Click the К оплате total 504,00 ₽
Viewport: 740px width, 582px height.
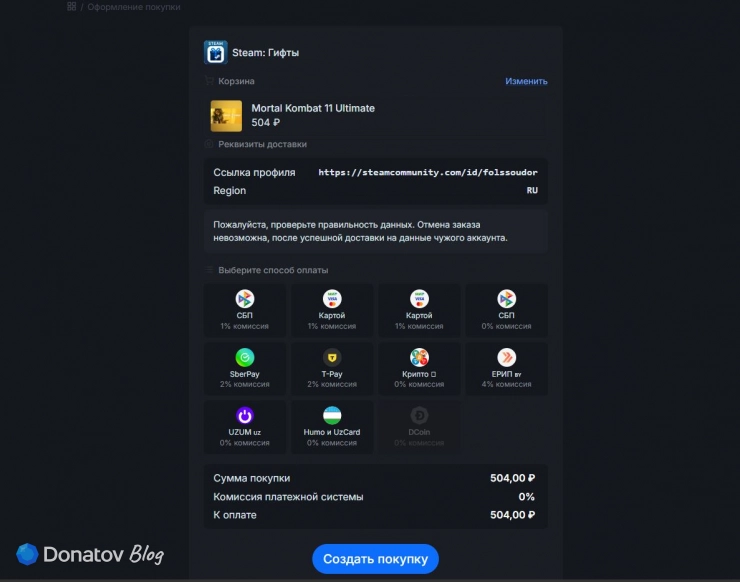coord(512,515)
